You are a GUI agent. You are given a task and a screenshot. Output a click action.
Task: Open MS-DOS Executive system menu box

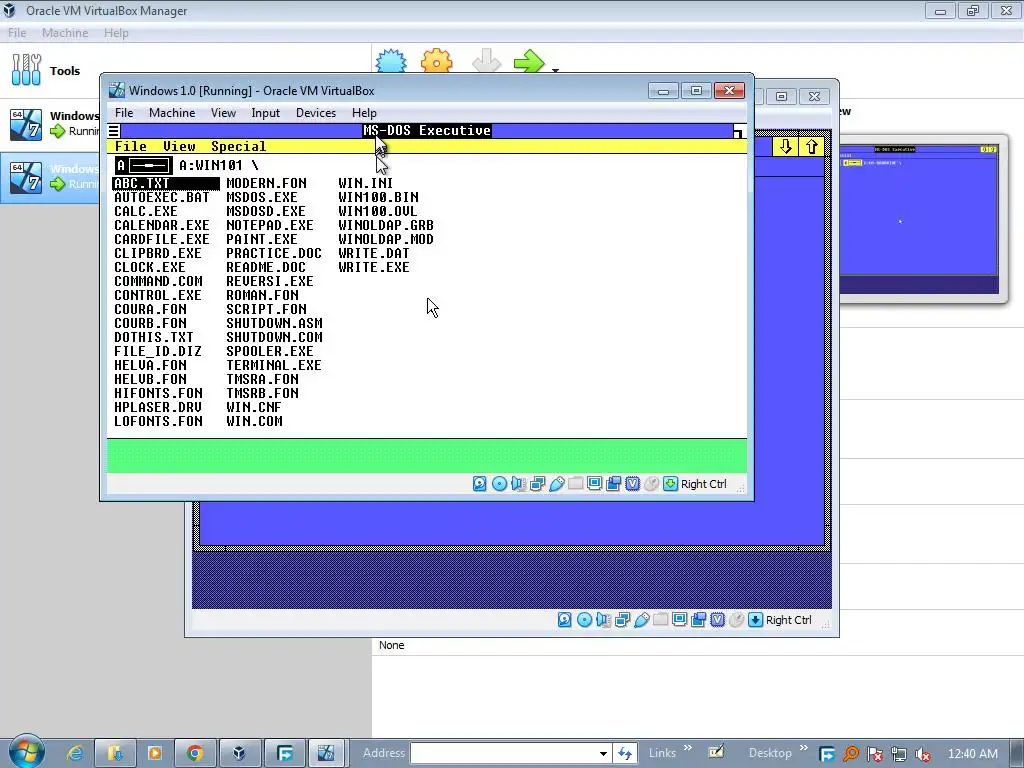(x=114, y=131)
